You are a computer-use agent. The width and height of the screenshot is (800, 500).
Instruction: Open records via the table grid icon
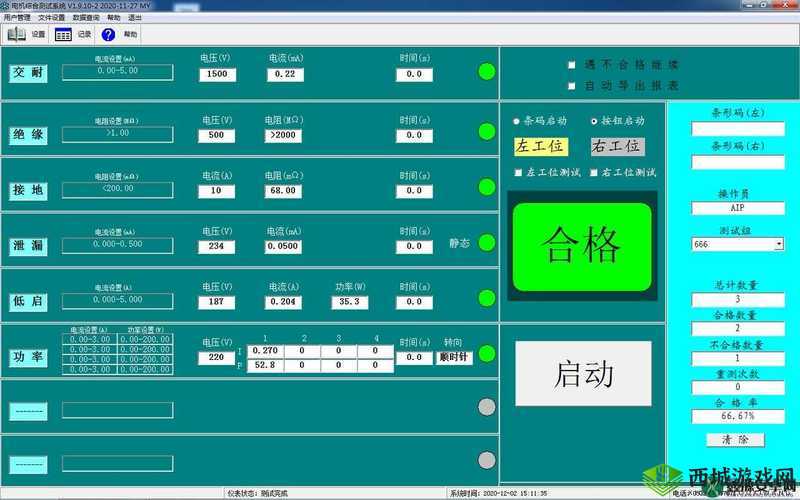[63, 35]
